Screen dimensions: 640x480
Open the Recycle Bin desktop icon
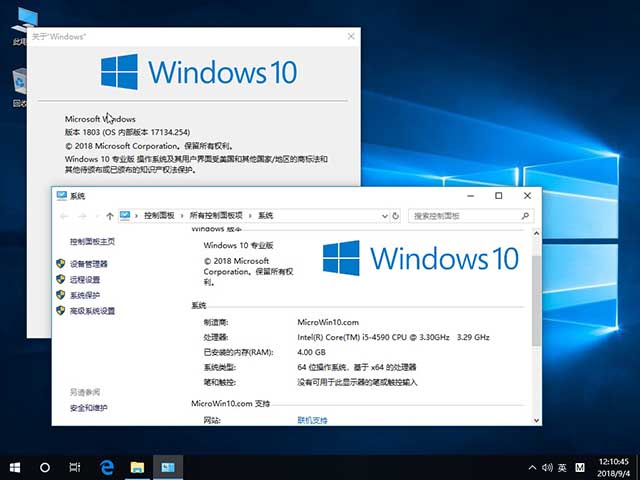(19, 85)
